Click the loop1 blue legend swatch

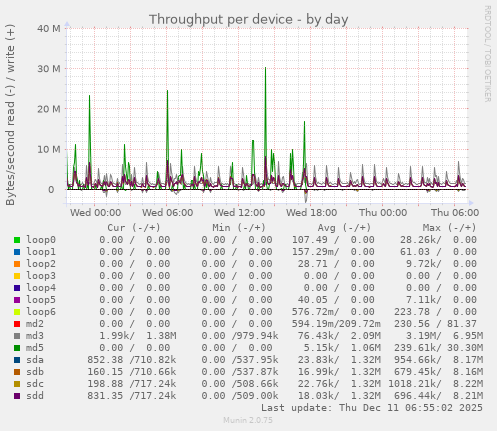click(x=17, y=252)
